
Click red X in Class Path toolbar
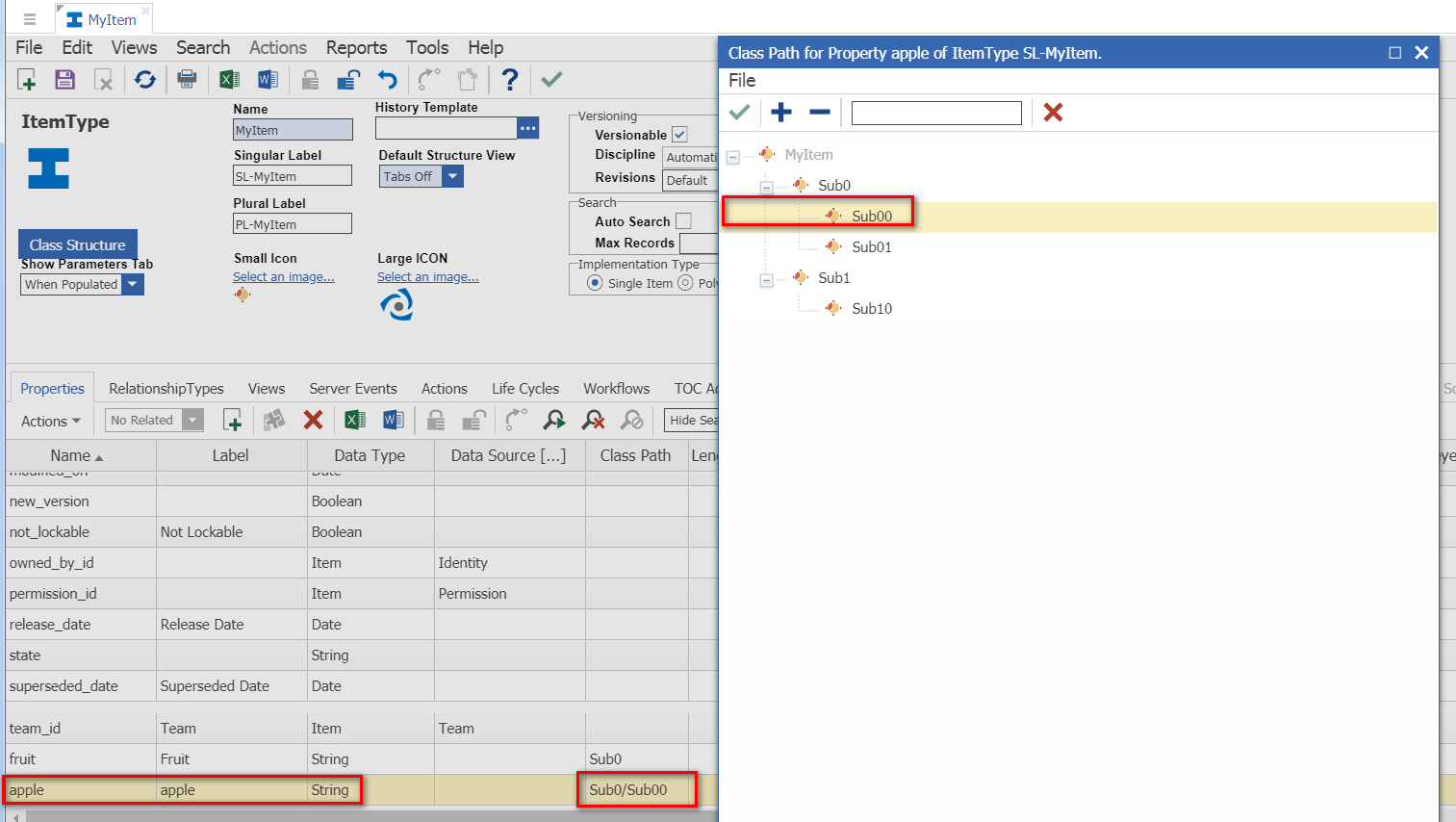(x=1053, y=113)
